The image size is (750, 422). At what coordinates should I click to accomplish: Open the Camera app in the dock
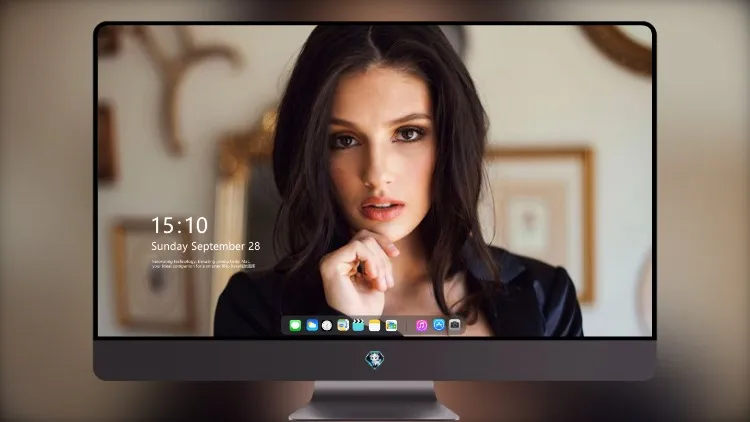[454, 325]
